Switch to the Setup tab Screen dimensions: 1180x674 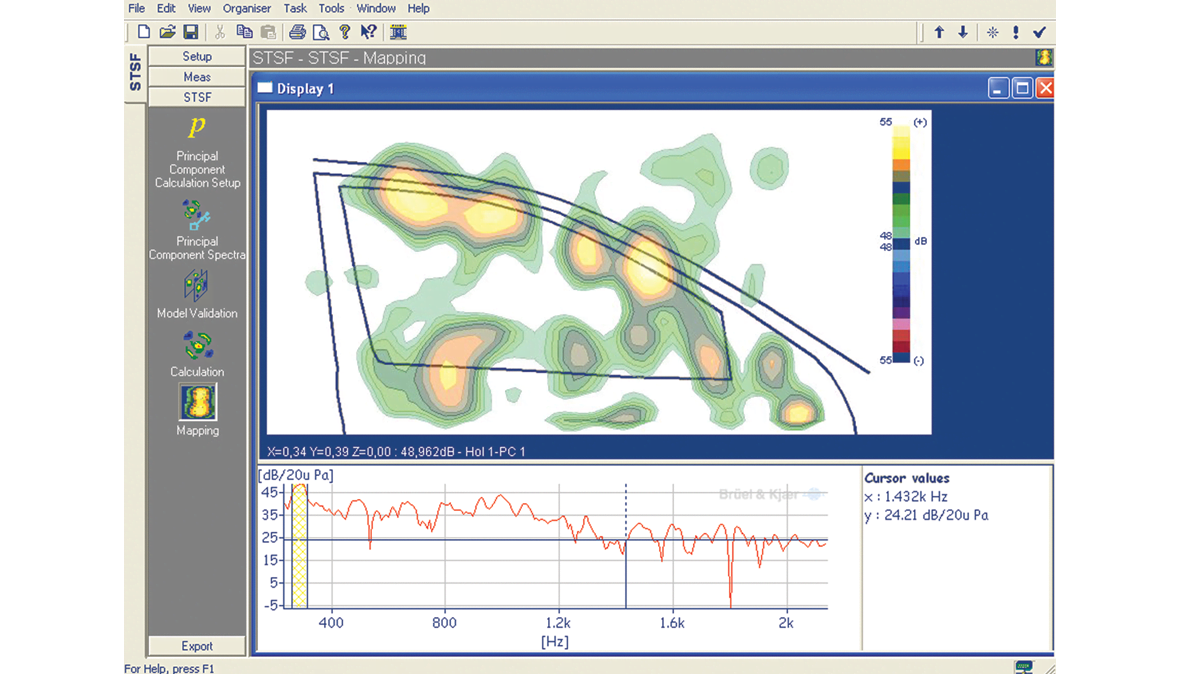pyautogui.click(x=197, y=57)
